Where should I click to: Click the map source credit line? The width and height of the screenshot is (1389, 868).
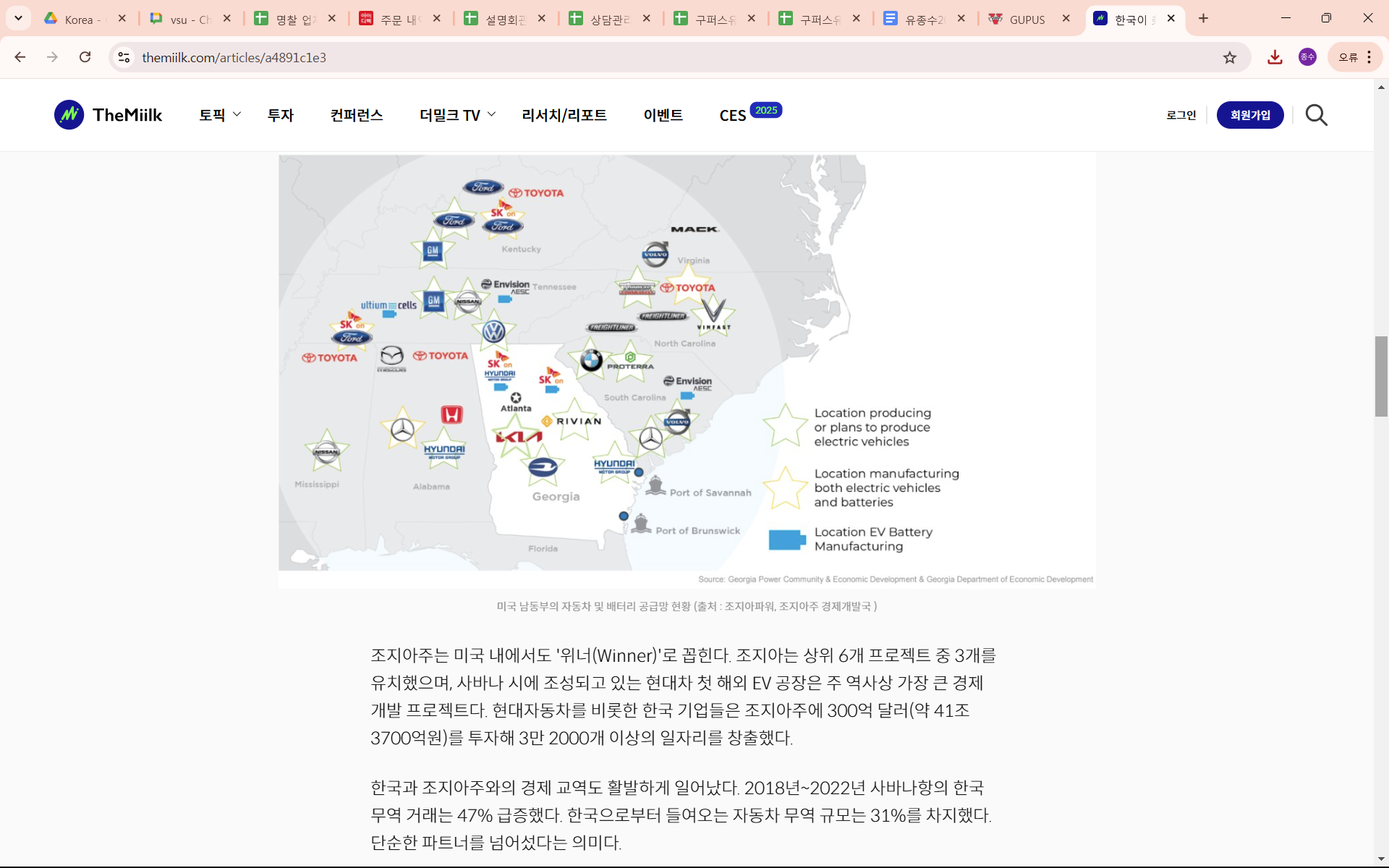point(896,579)
